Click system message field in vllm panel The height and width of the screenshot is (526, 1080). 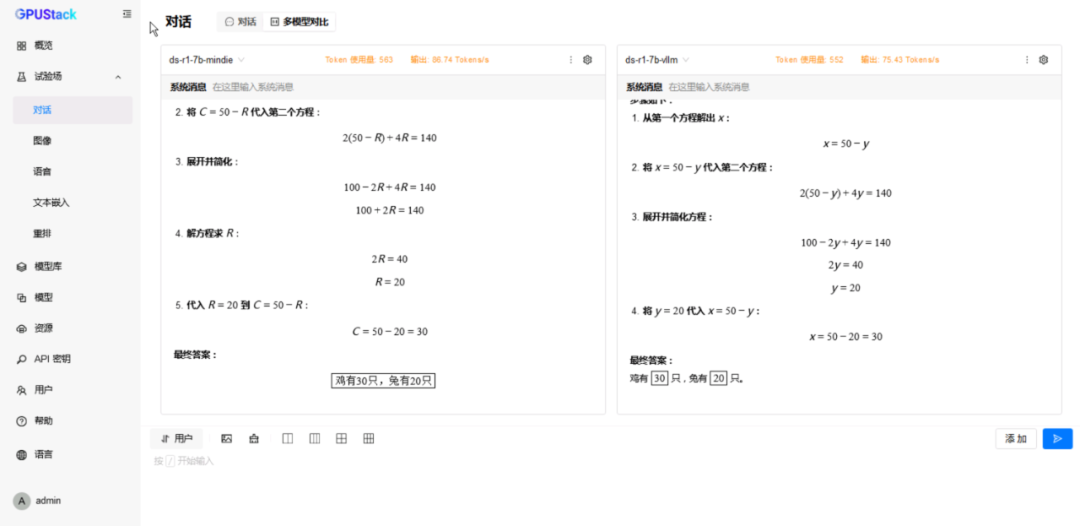pos(839,87)
